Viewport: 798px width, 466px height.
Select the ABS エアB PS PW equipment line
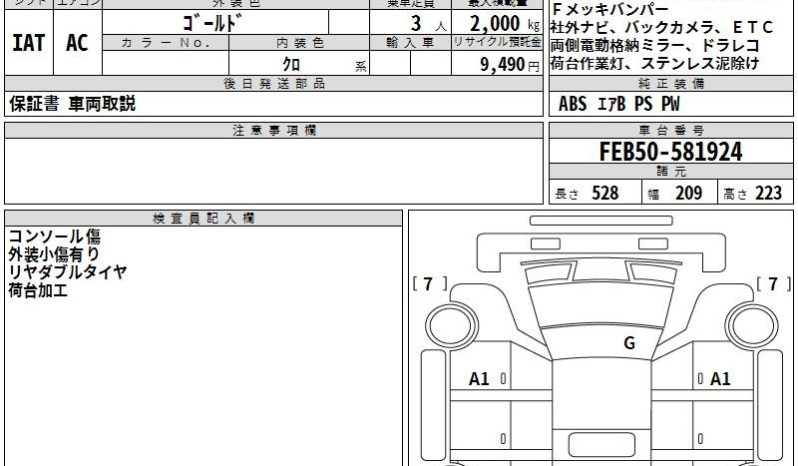[x=619, y=104]
